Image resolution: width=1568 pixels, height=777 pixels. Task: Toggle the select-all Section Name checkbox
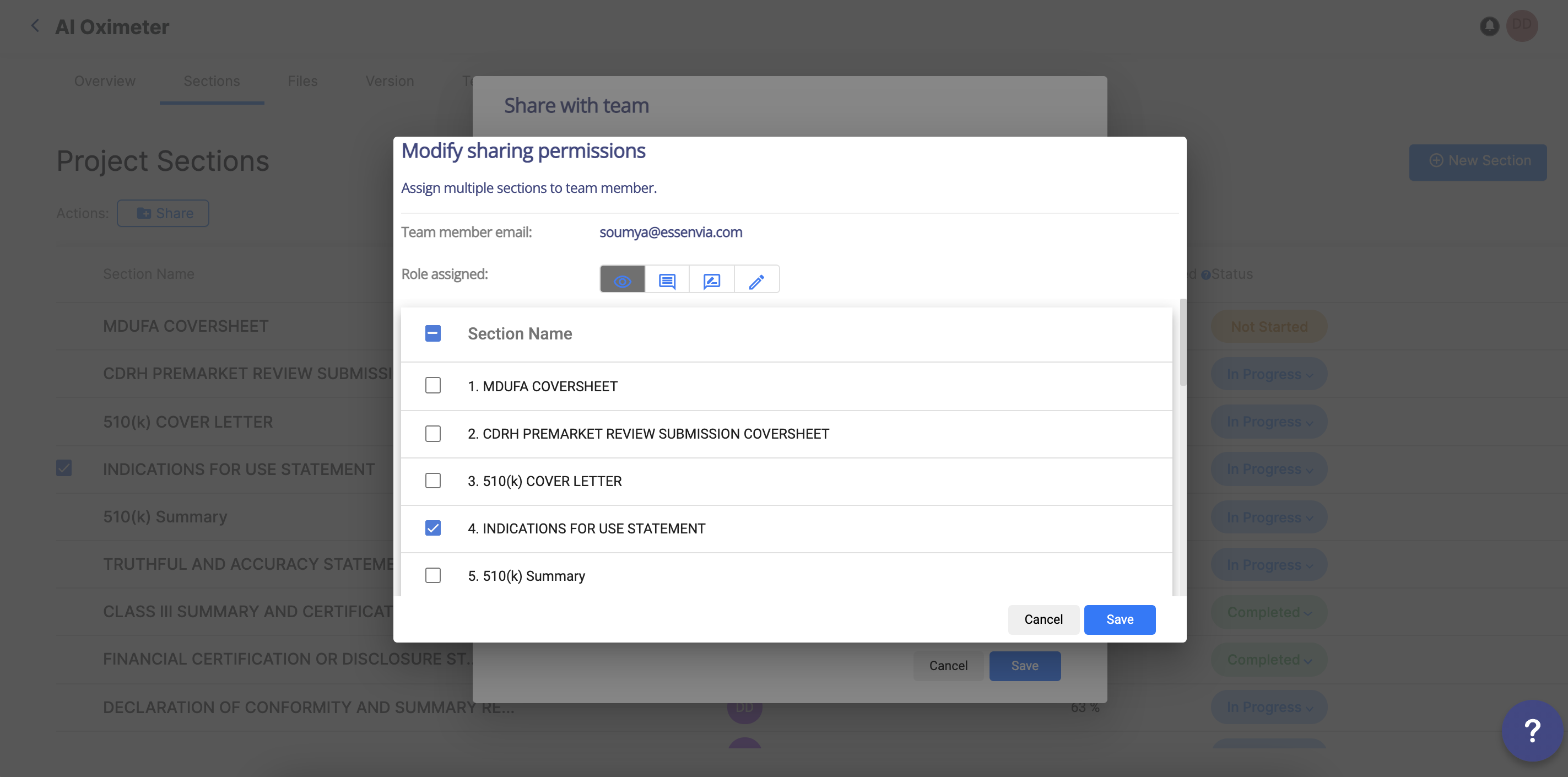433,333
